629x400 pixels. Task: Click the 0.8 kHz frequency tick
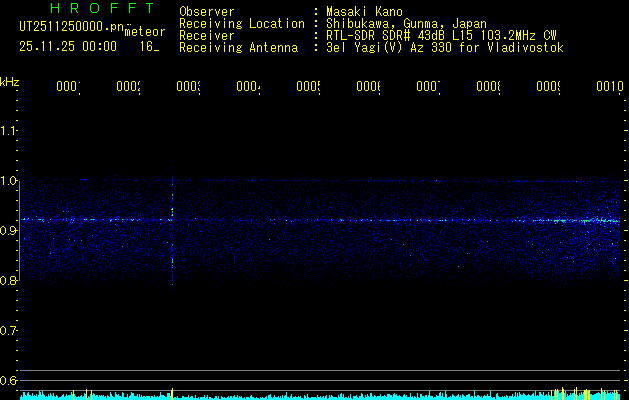(x=10, y=280)
